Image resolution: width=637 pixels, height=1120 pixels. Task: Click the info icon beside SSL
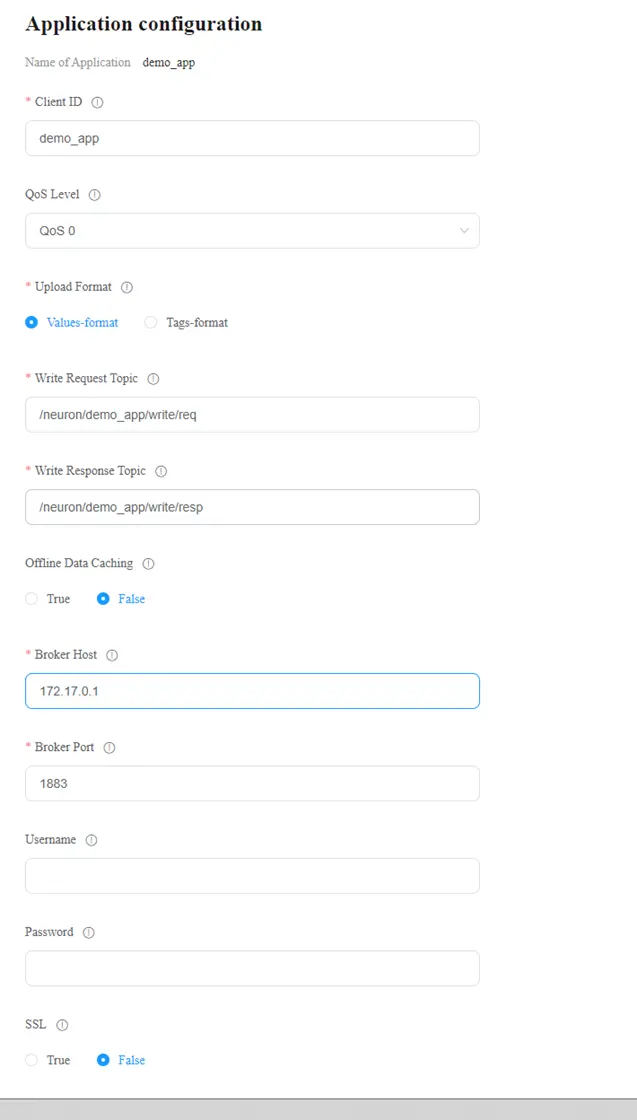click(62, 1025)
